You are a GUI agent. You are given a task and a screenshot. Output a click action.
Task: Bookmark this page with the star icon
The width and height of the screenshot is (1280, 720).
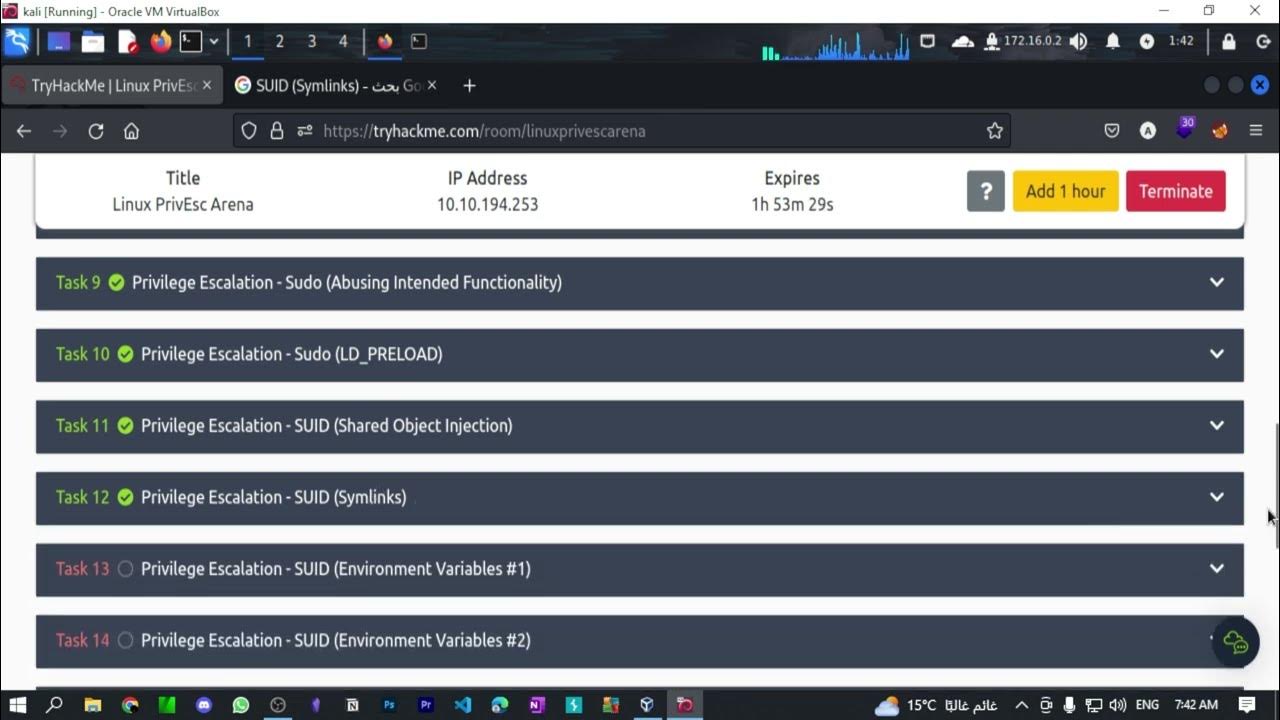[x=994, y=131]
